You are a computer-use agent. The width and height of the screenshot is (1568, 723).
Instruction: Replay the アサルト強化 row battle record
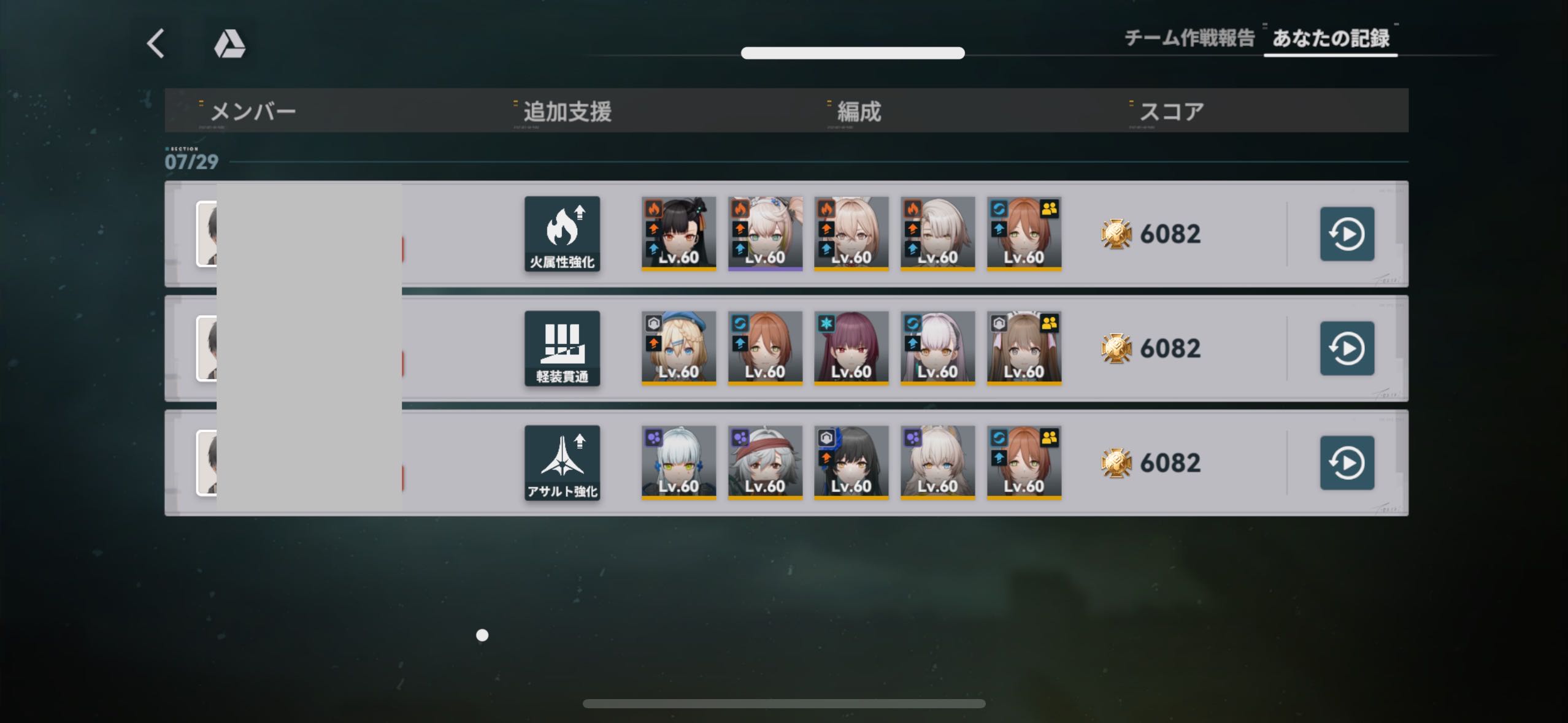click(x=1347, y=463)
